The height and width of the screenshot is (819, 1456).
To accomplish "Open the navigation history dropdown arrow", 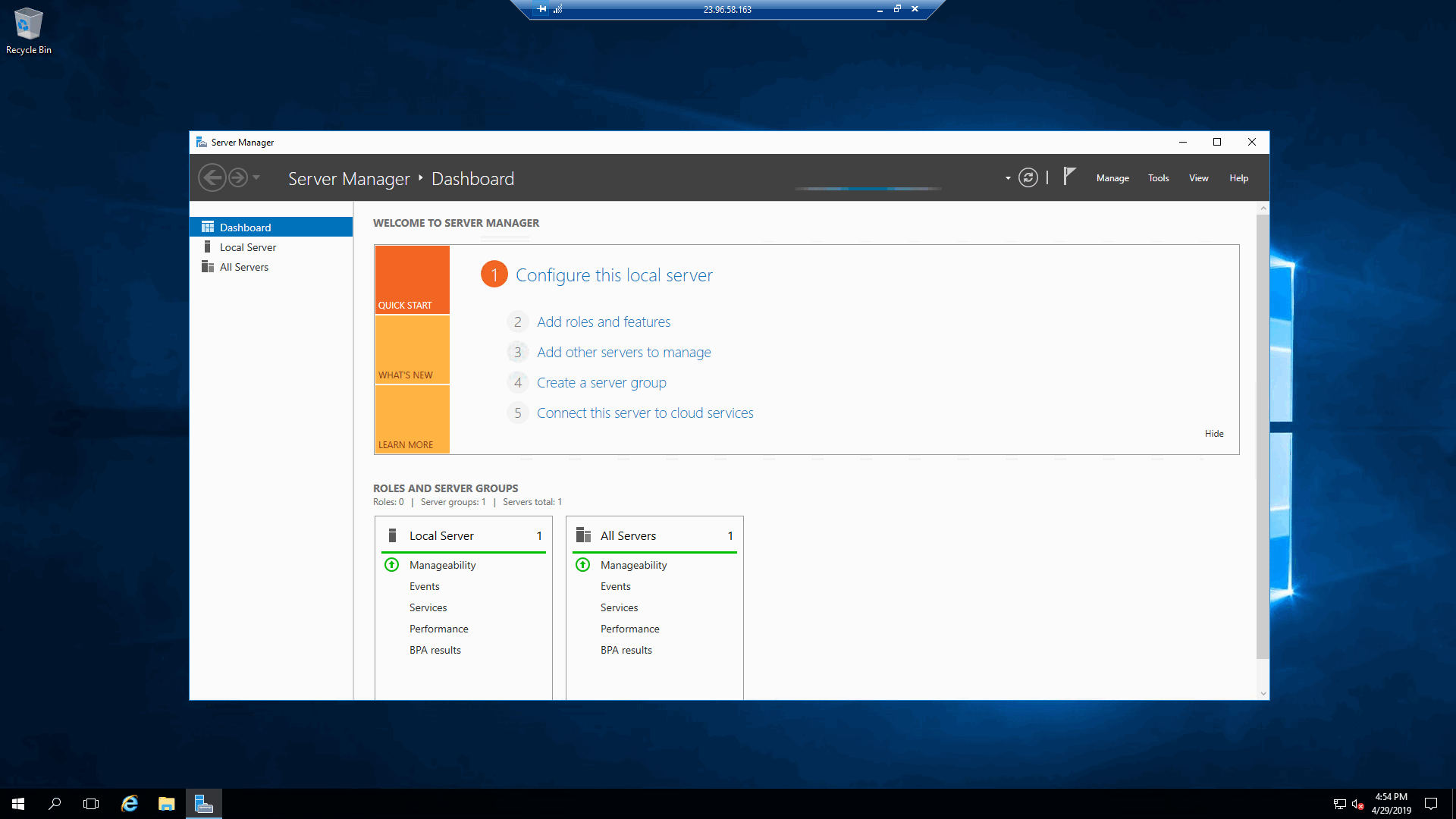I will pyautogui.click(x=256, y=177).
